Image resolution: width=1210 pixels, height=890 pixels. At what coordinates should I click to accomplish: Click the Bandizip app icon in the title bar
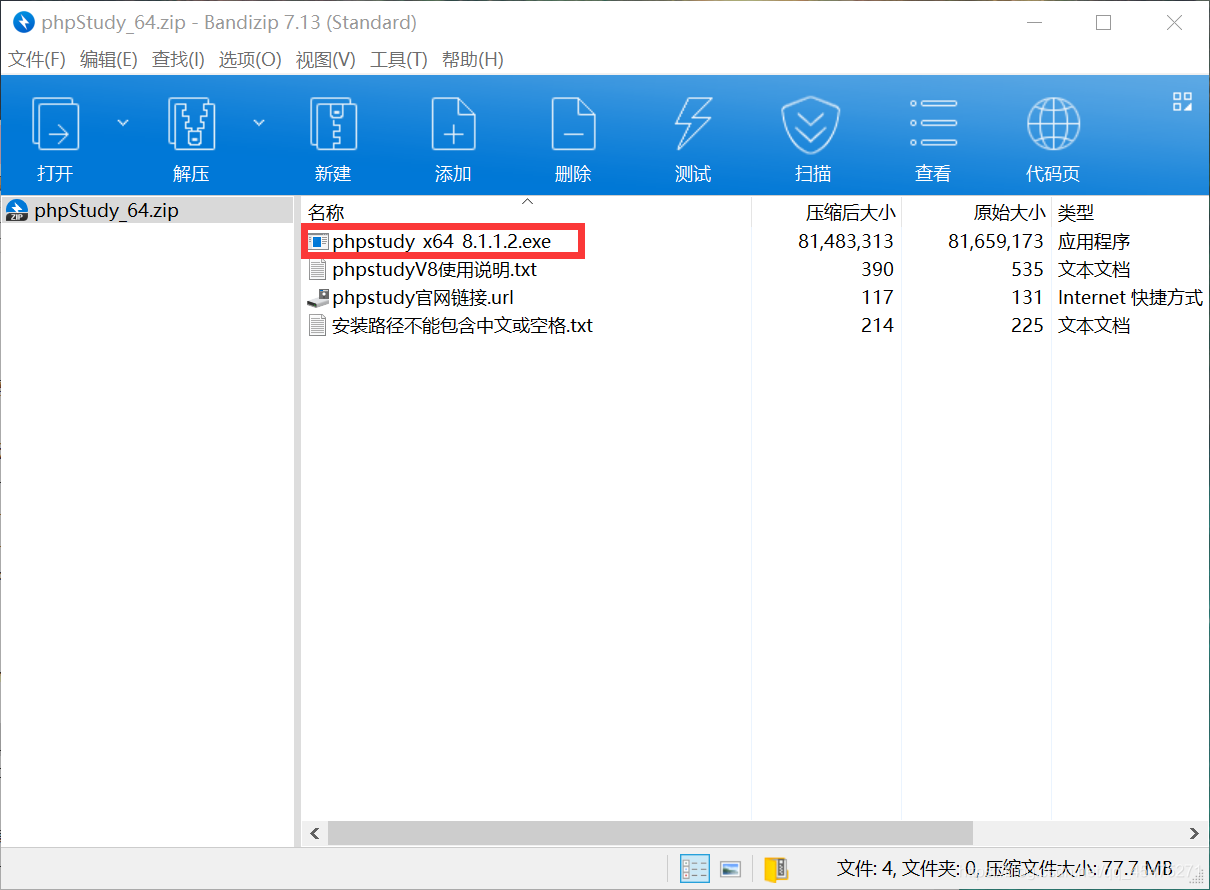(x=24, y=22)
